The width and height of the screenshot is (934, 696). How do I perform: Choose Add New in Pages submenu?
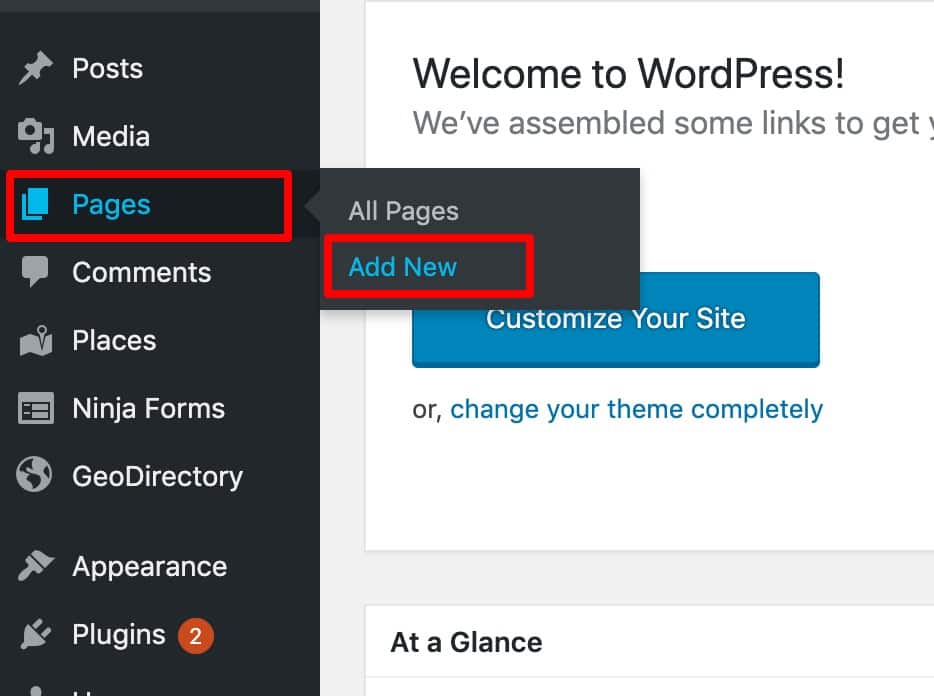(x=402, y=267)
